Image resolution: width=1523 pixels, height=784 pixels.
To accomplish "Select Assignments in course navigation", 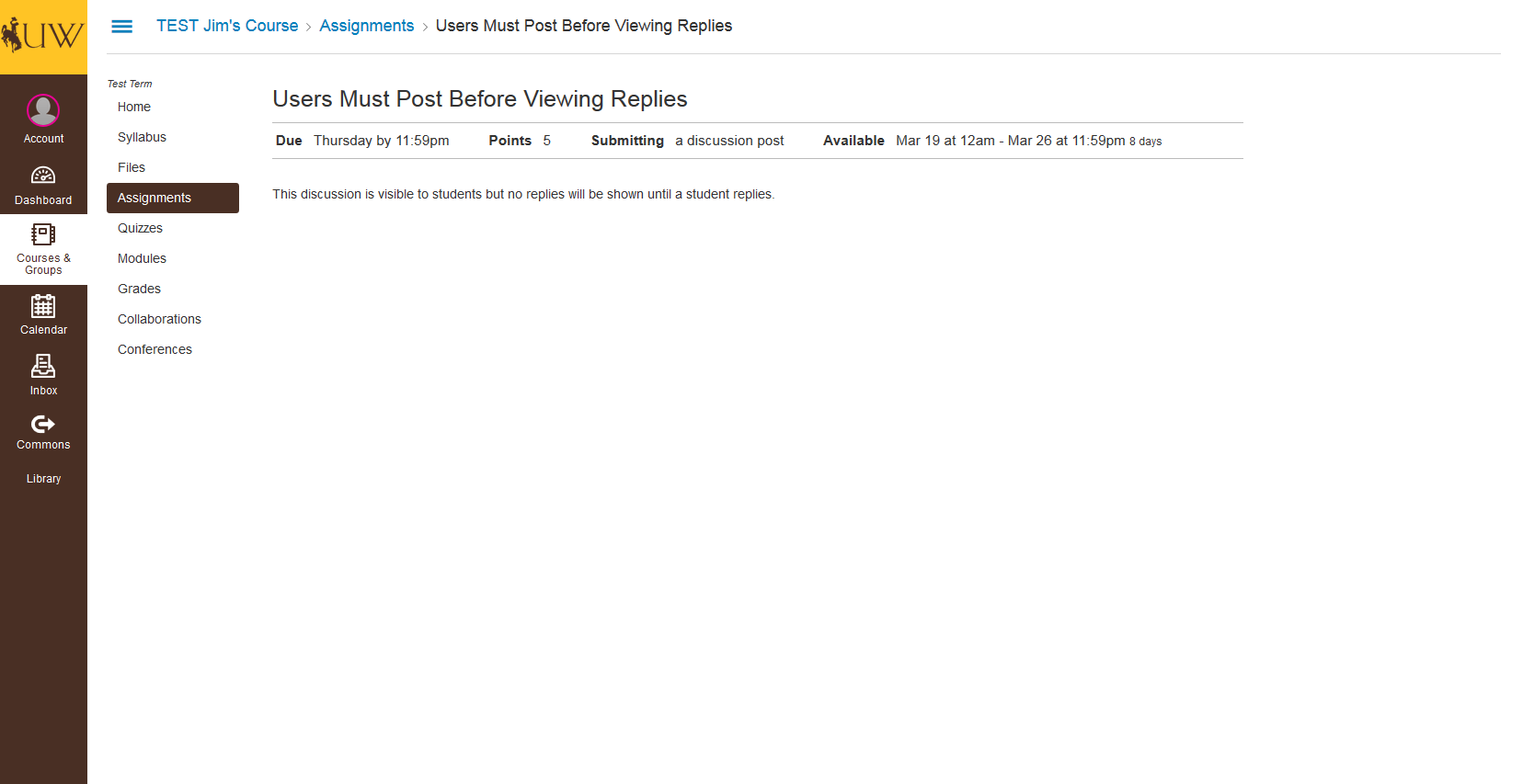I will [x=173, y=198].
